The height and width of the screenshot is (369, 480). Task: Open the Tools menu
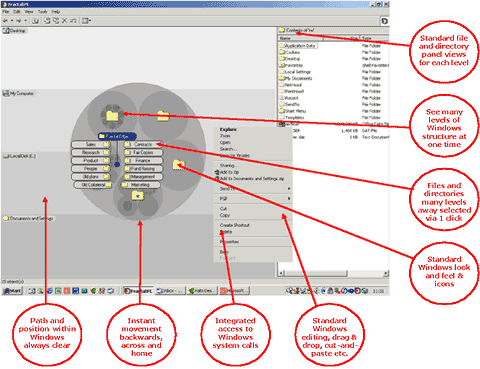point(42,12)
